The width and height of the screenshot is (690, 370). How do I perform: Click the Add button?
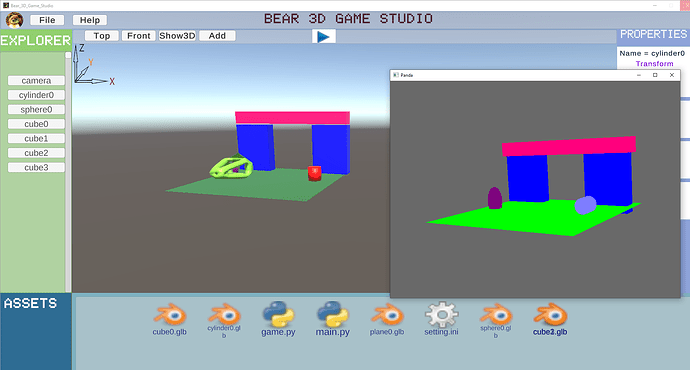pyautogui.click(x=217, y=36)
